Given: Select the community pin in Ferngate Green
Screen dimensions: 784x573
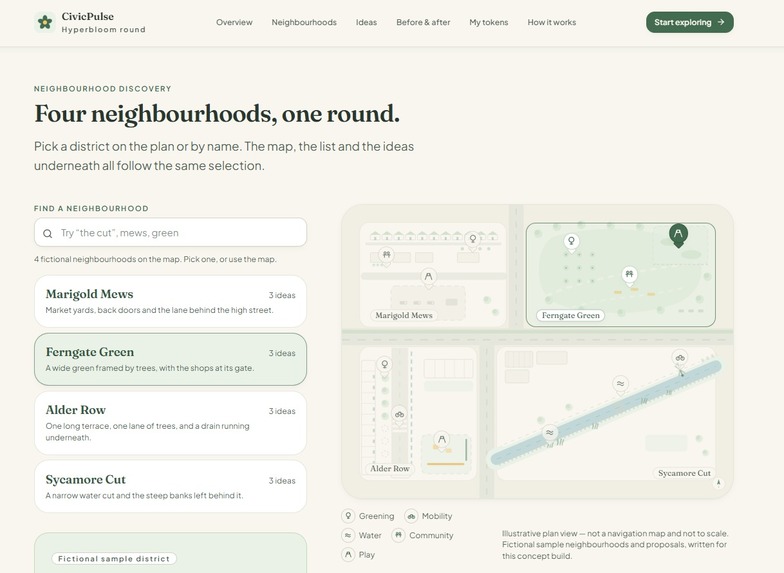Looking at the screenshot, I should coord(629,274).
